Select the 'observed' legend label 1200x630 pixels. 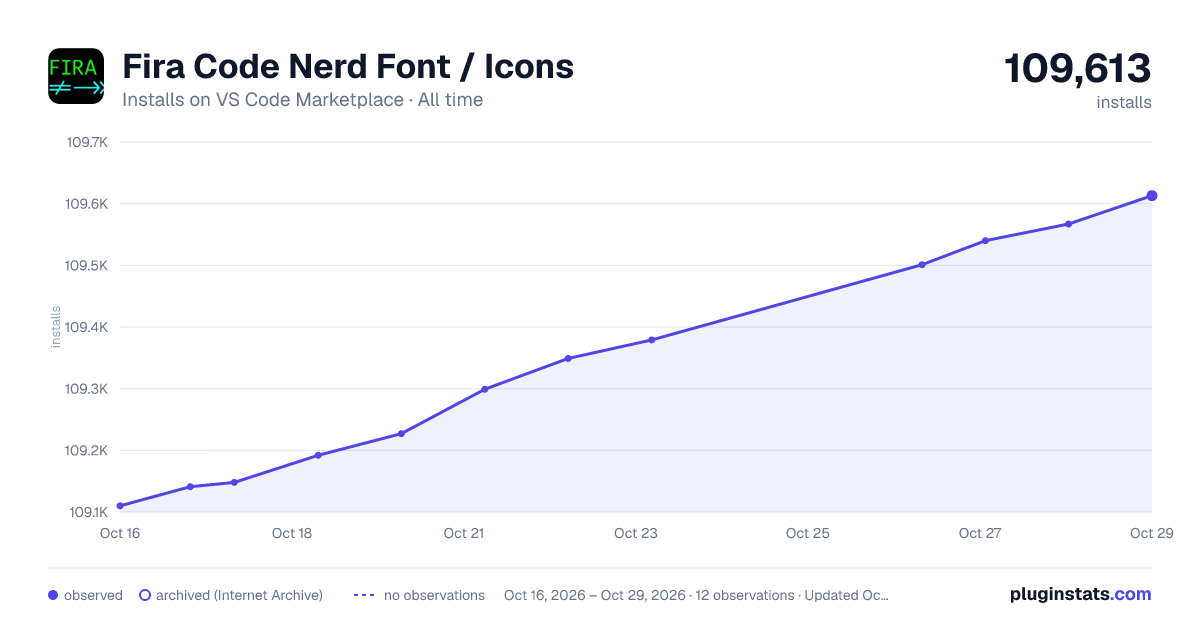click(93, 595)
